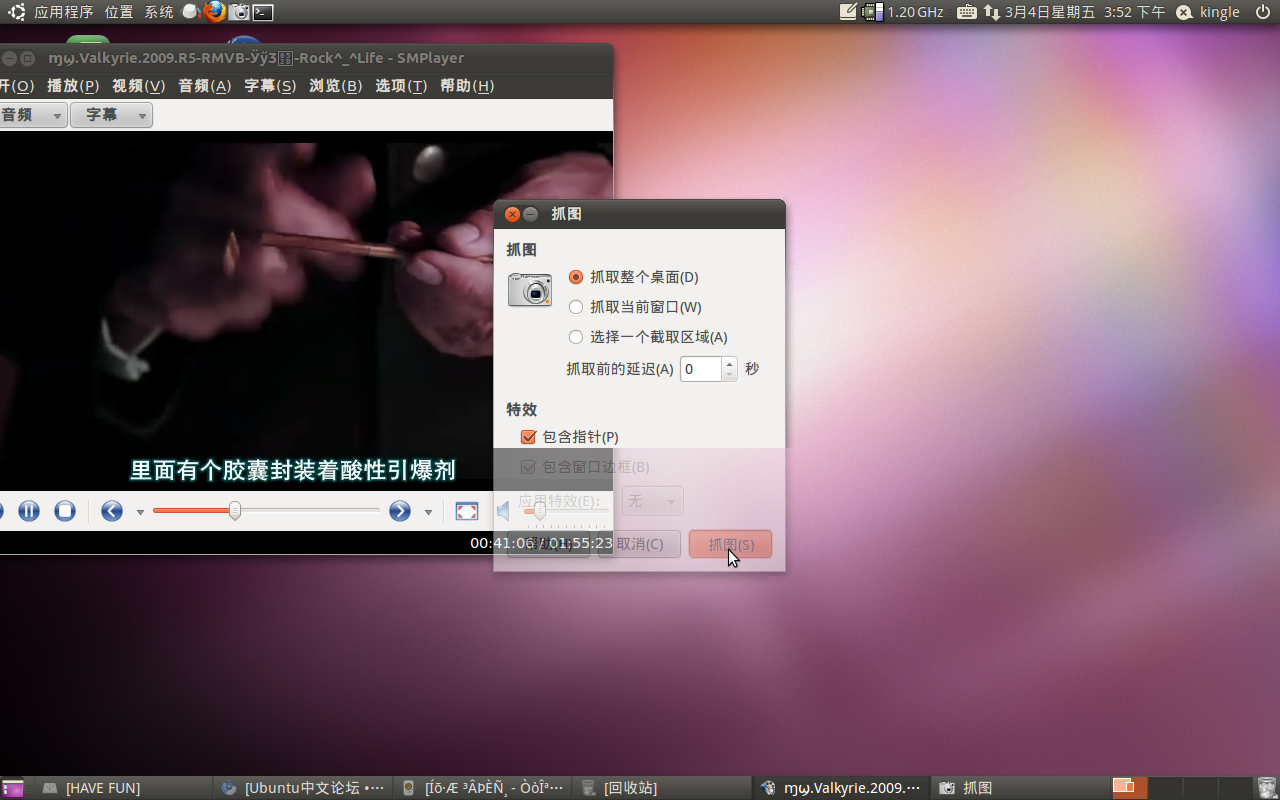1280x800 pixels.
Task: Mute audio via the speaker icon
Action: tap(504, 511)
